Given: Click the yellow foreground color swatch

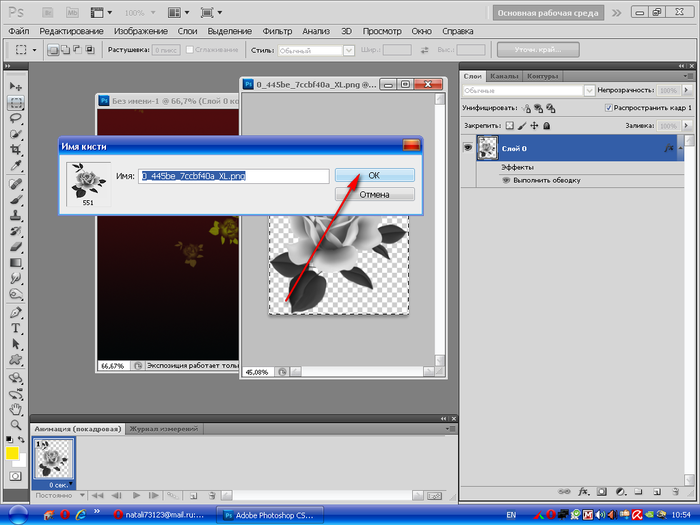Looking at the screenshot, I should pos(12,453).
